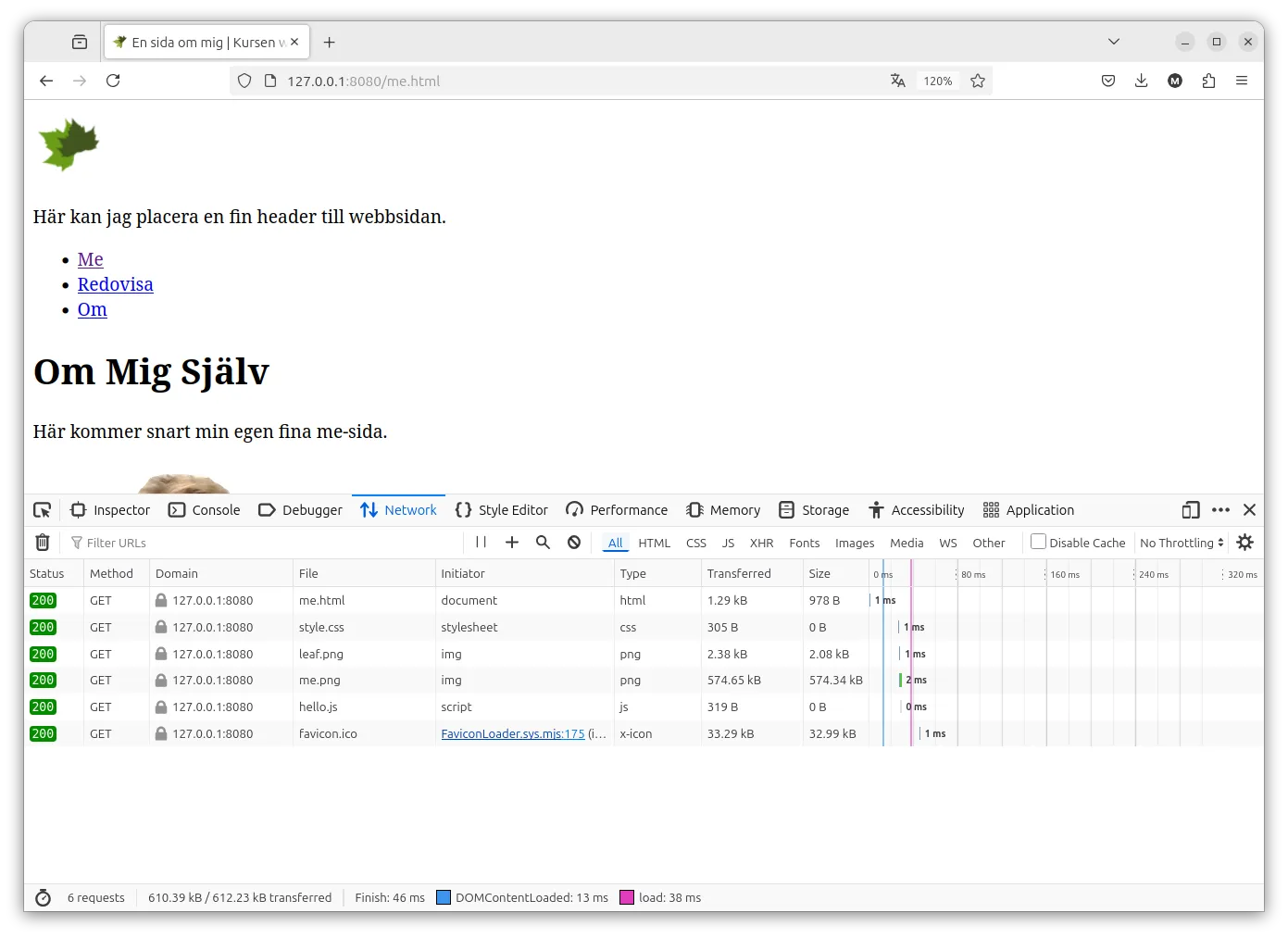Follow the 'Me' navigation link
This screenshot has height=938, width=1288.
point(90,259)
